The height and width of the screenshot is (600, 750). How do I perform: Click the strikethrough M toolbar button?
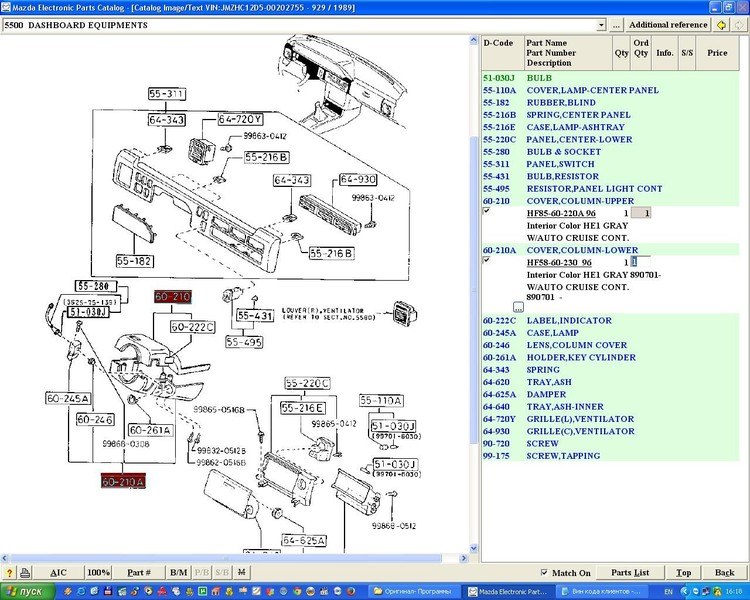pyautogui.click(x=242, y=572)
